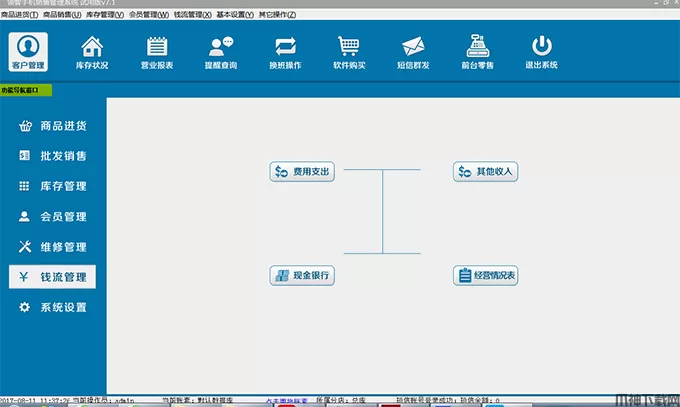Click the 经营情况表 button
Screen dimensions: 680x407
point(486,276)
